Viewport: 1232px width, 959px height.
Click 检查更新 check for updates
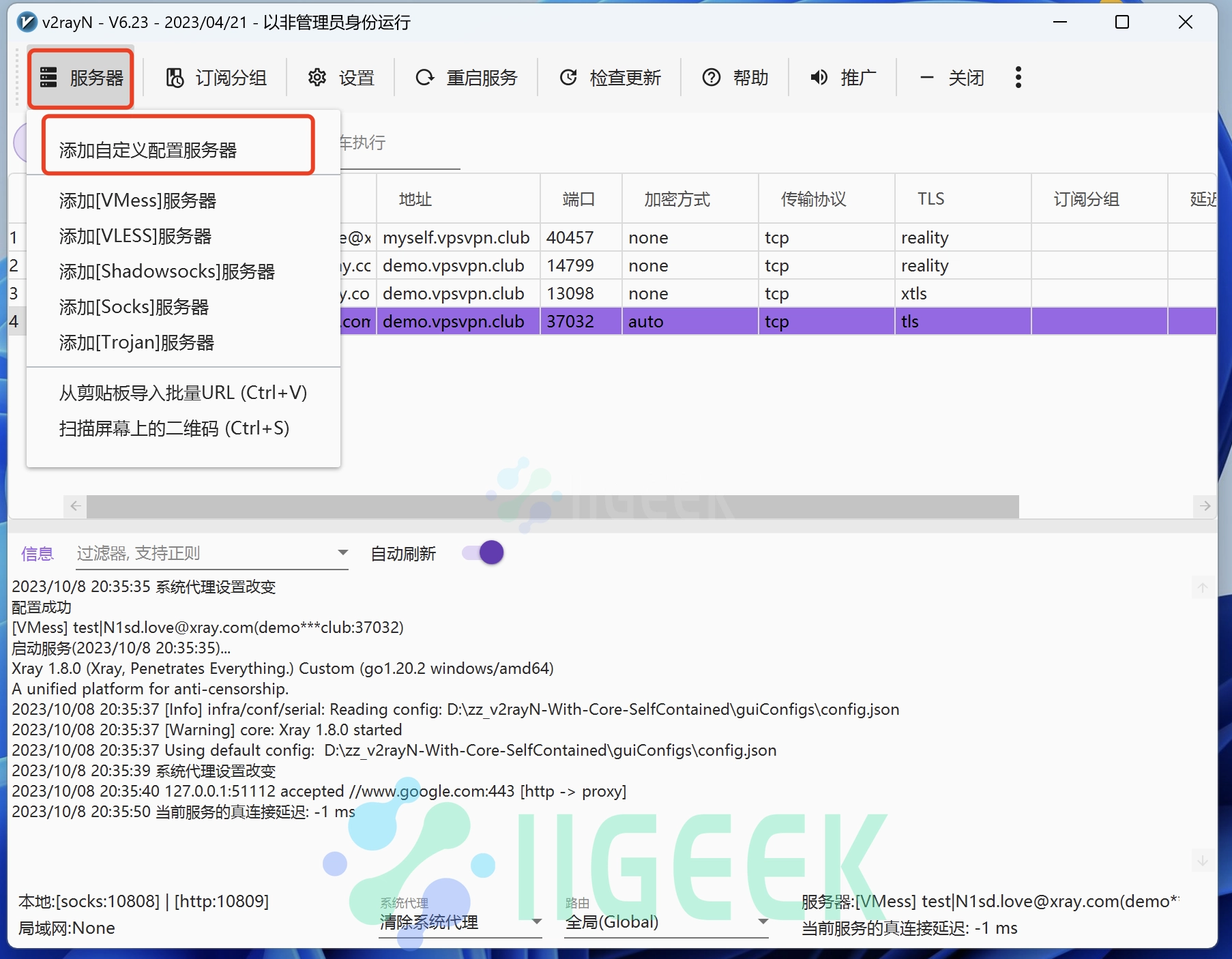(610, 78)
